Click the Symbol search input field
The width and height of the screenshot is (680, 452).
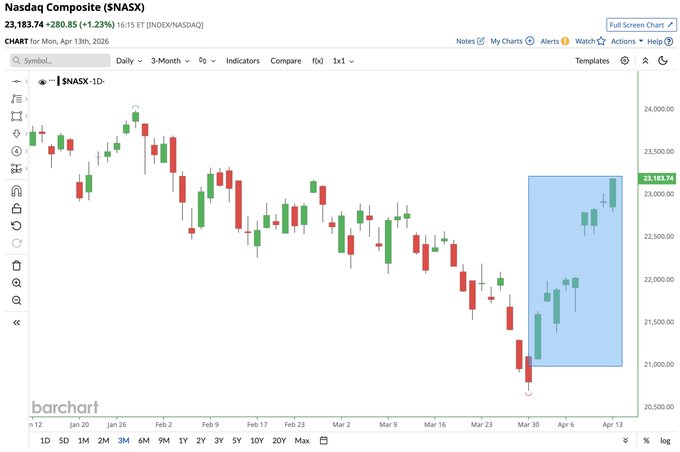(x=60, y=61)
